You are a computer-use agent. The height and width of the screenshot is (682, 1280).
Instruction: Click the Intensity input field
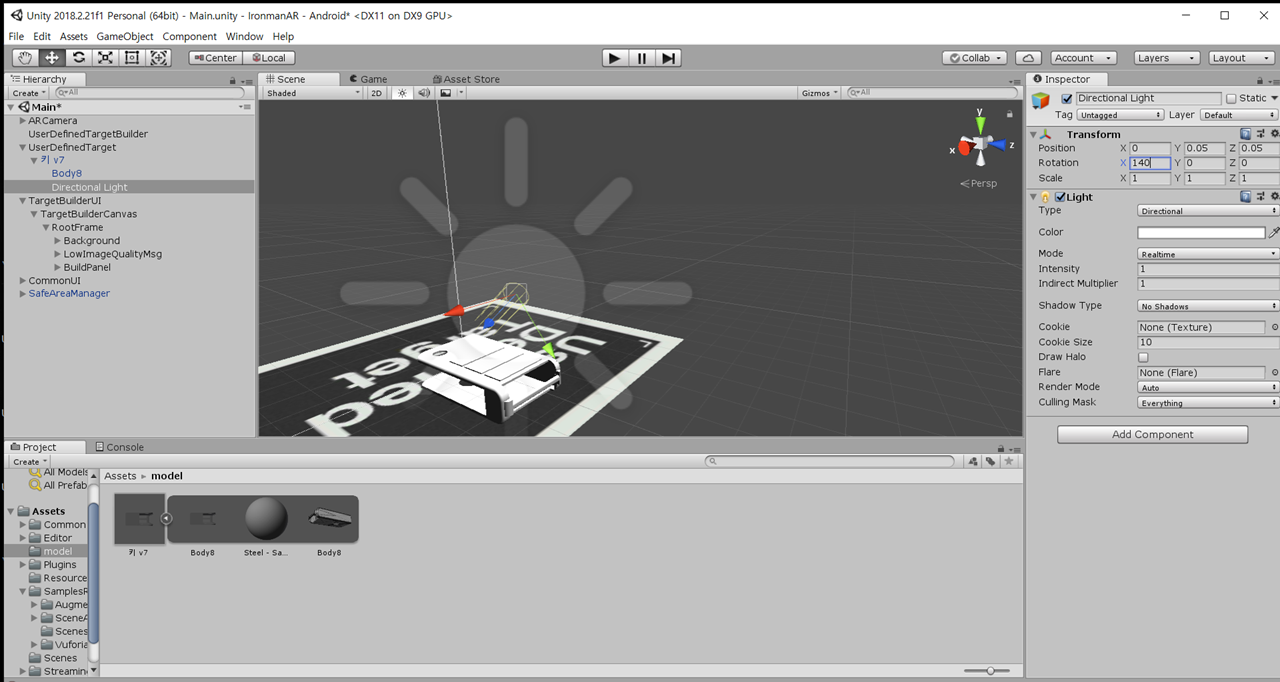click(x=1208, y=269)
